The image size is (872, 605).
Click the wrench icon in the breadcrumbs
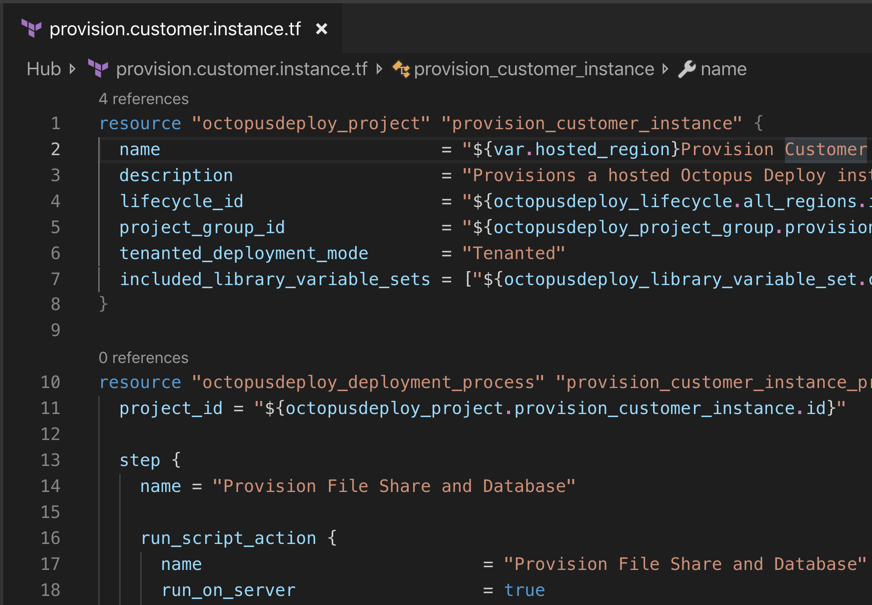click(x=687, y=69)
